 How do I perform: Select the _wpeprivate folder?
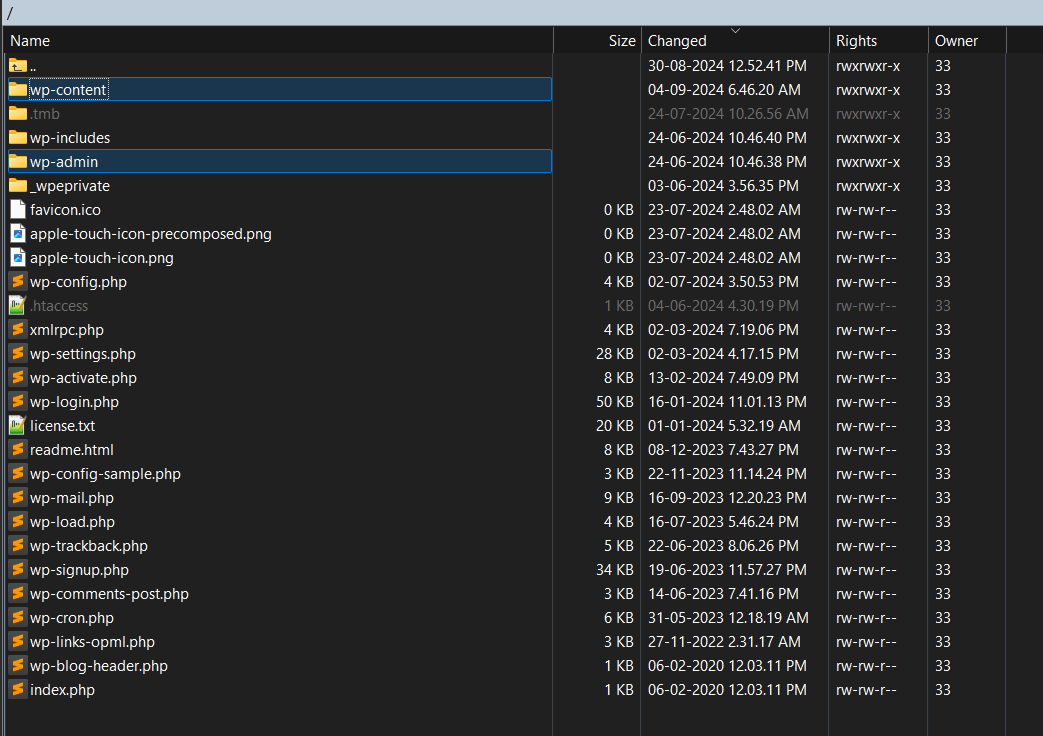(x=70, y=186)
